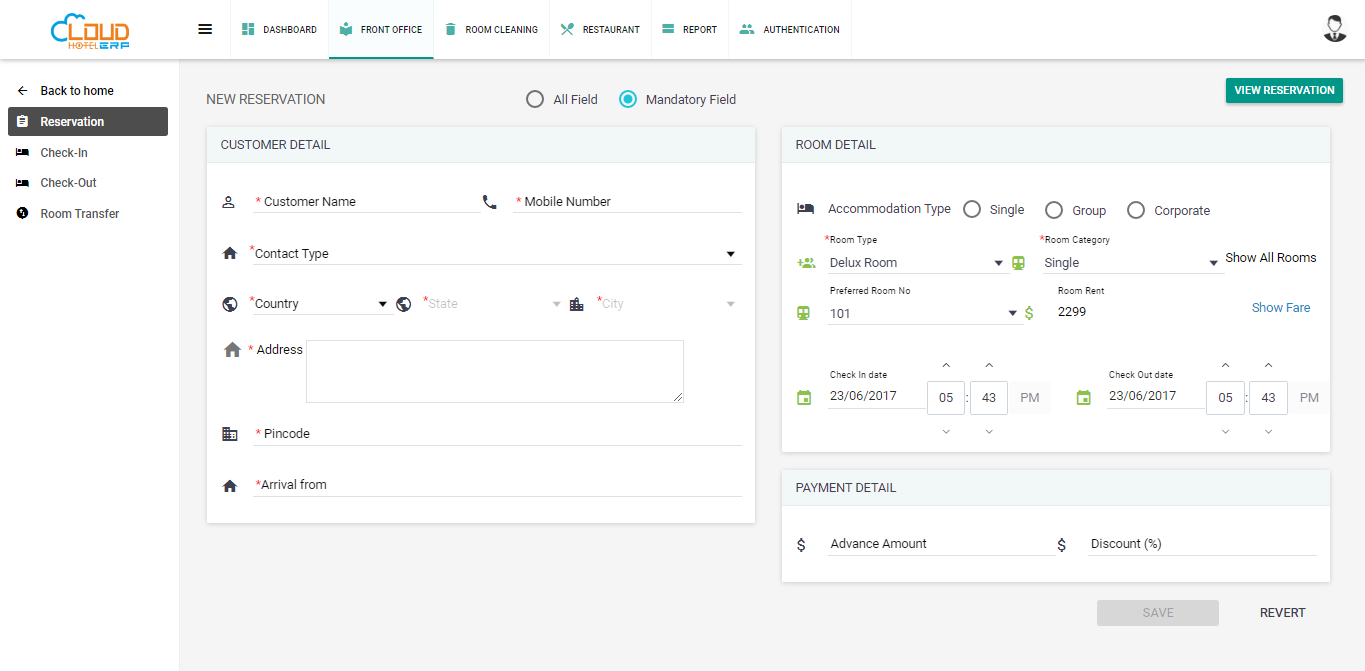Increase the Check In hour with up arrow
The width and height of the screenshot is (1365, 671).
coord(946,366)
